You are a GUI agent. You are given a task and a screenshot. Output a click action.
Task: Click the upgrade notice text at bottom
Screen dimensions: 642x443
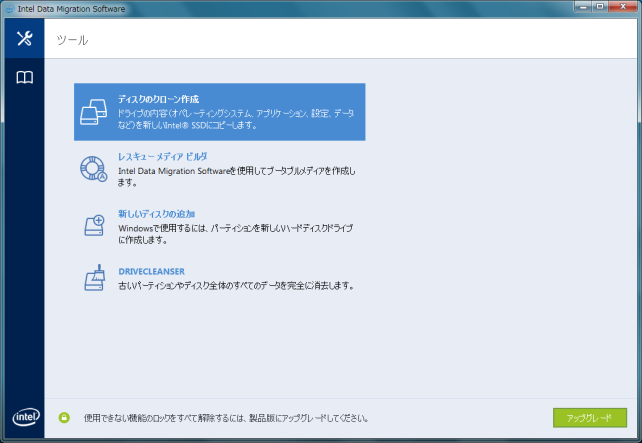pos(226,418)
